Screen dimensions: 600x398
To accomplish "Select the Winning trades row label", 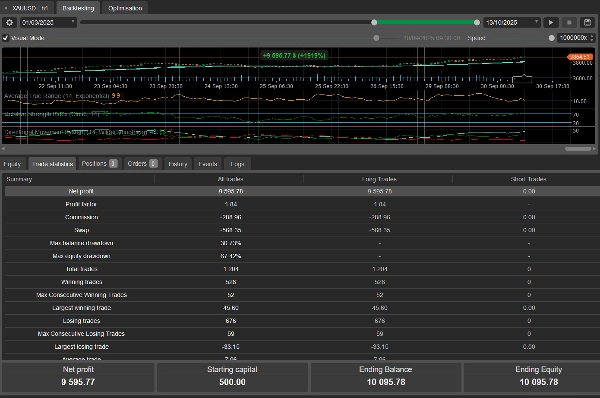I will pos(82,282).
